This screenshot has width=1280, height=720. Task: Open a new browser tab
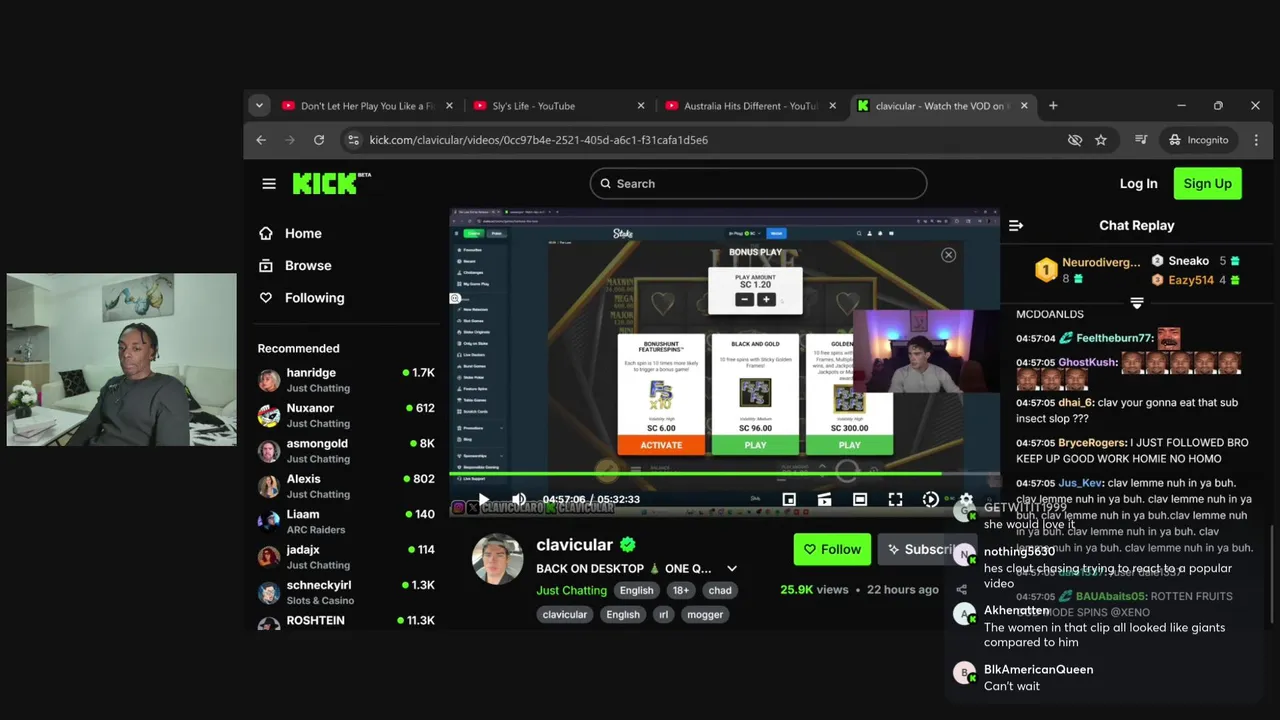pos(1053,106)
